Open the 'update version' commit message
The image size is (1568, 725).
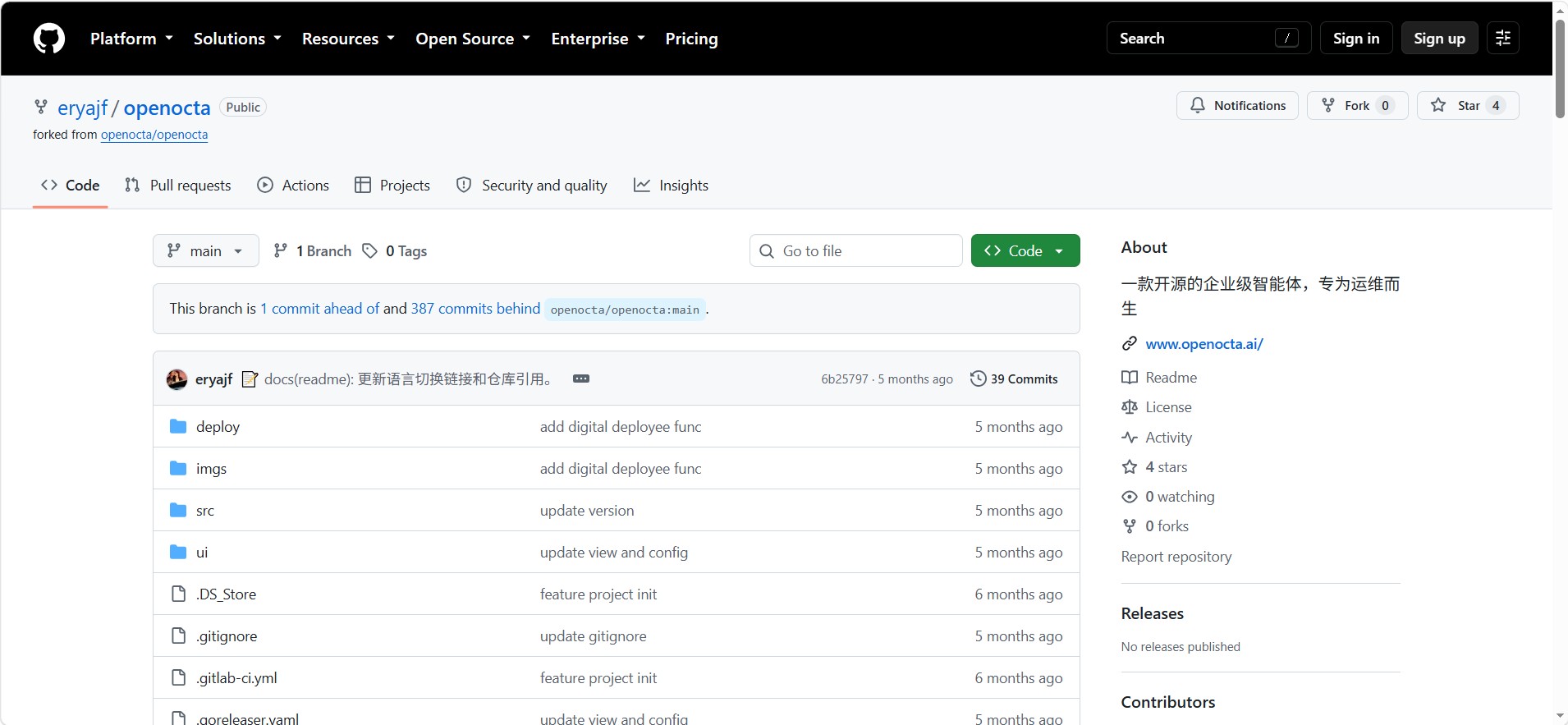(x=587, y=510)
